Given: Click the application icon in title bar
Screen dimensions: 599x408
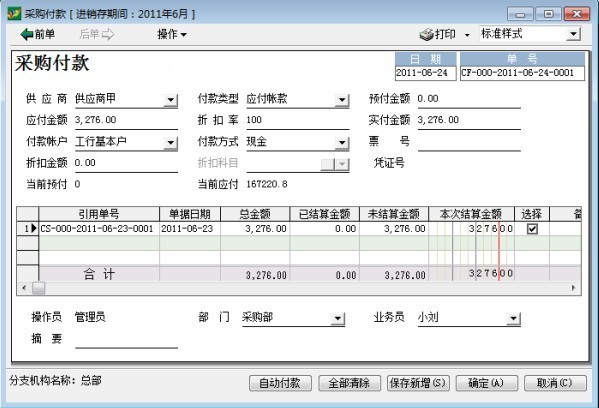Looking at the screenshot, I should 14,14.
